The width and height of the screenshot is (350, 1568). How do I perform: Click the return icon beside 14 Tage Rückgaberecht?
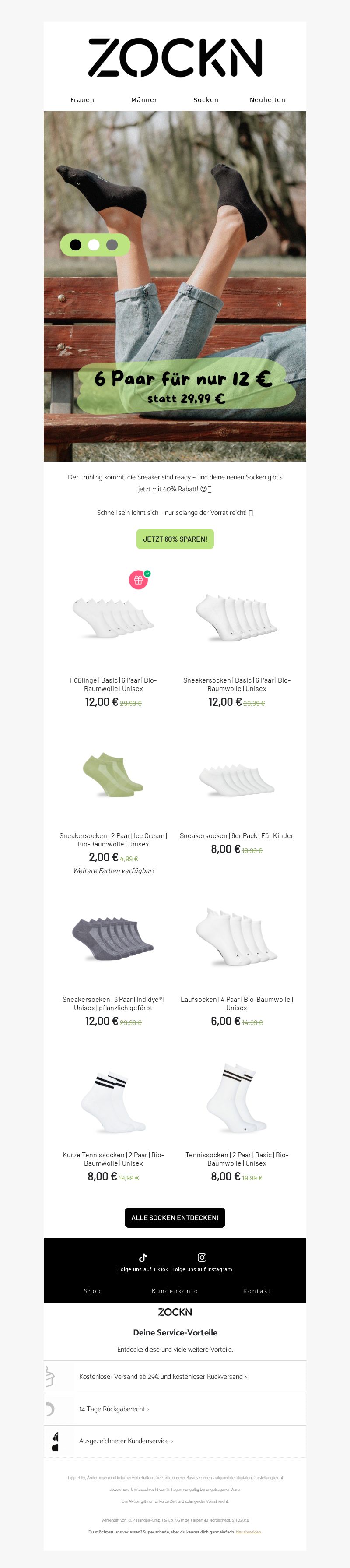coord(49,1409)
